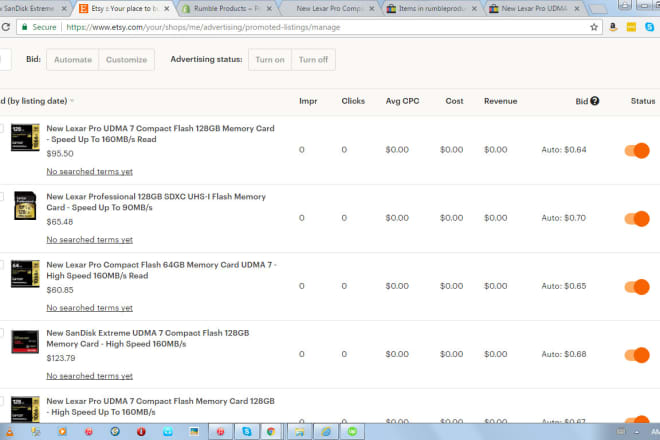660x440 pixels.
Task: Open the green LINE app in taskbar
Action: [x=352, y=432]
